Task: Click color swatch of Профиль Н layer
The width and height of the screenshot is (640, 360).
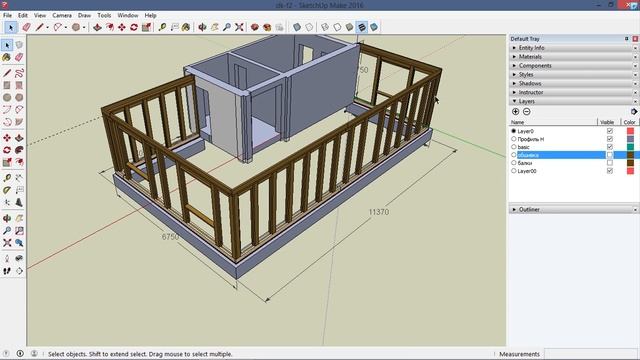Action: 631,139
